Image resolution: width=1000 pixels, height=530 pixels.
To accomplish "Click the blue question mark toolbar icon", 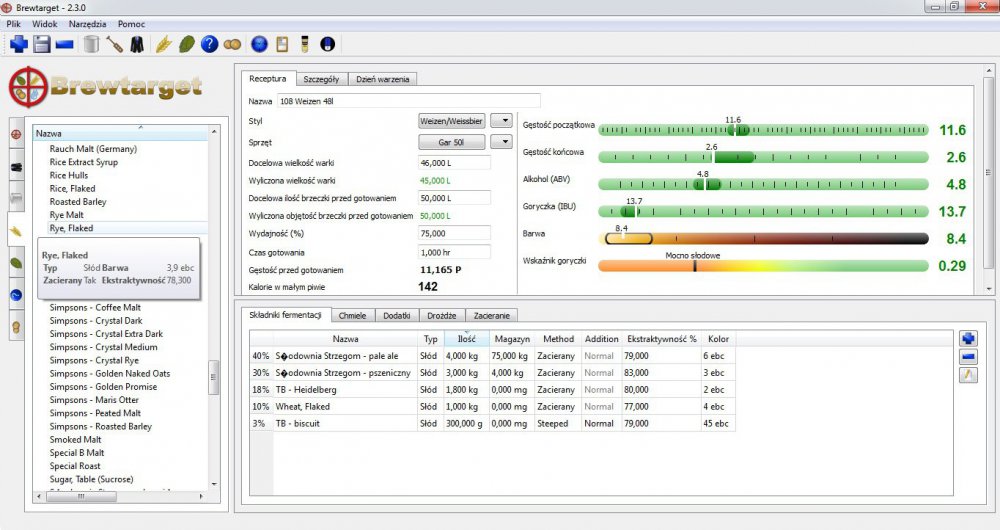I will click(209, 44).
